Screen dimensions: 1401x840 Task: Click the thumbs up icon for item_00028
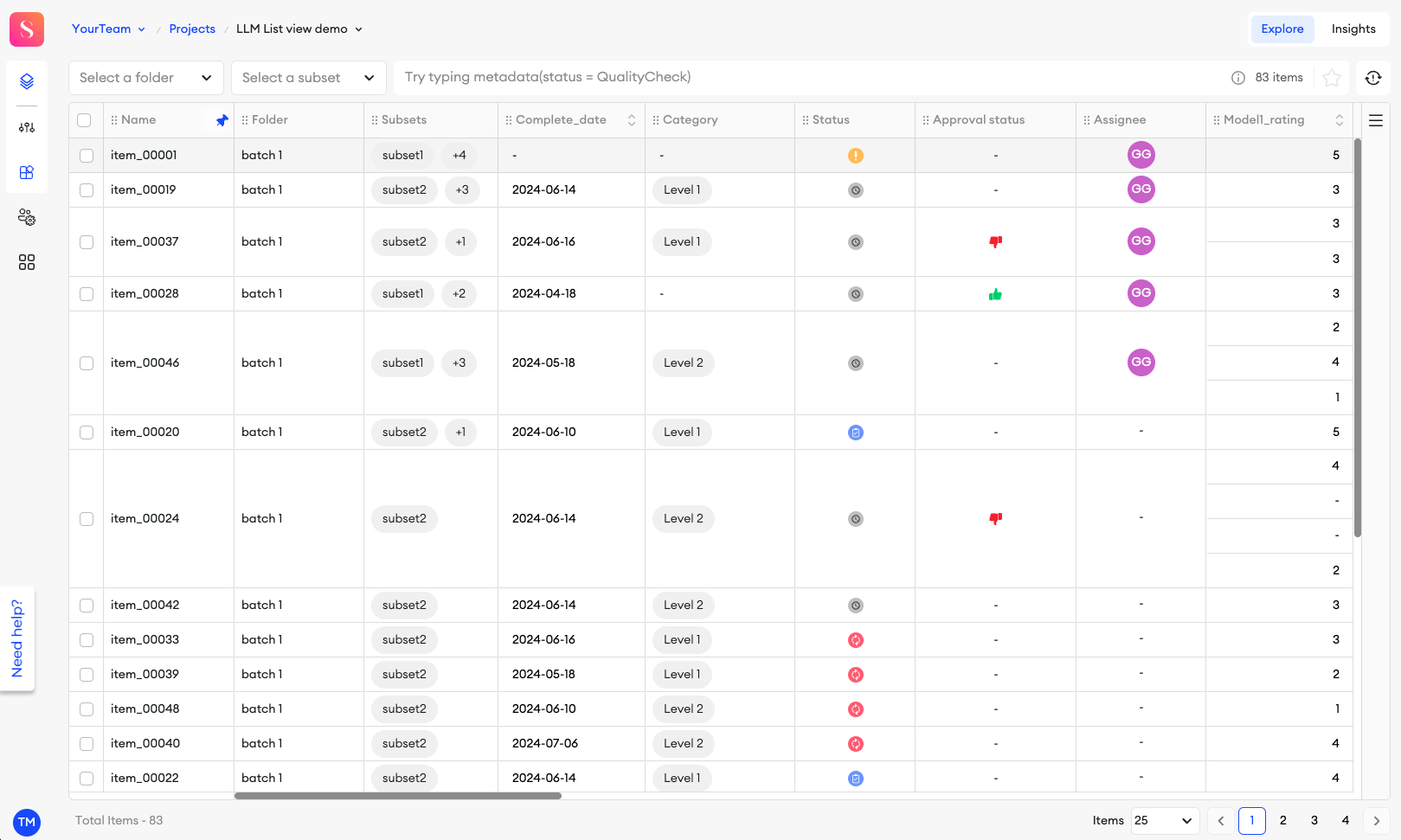pyautogui.click(x=996, y=294)
